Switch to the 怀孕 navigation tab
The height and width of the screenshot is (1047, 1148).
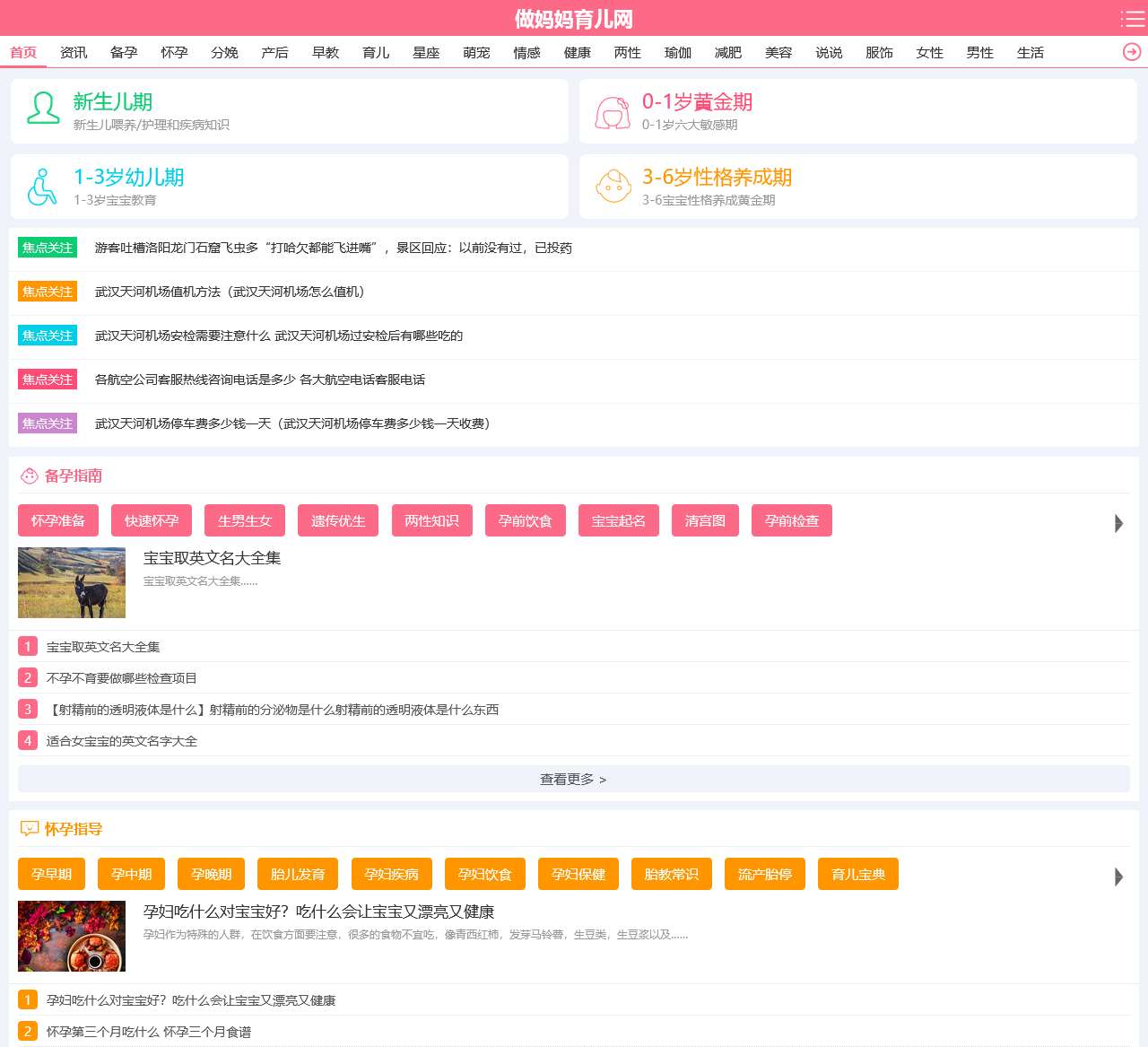pos(174,53)
